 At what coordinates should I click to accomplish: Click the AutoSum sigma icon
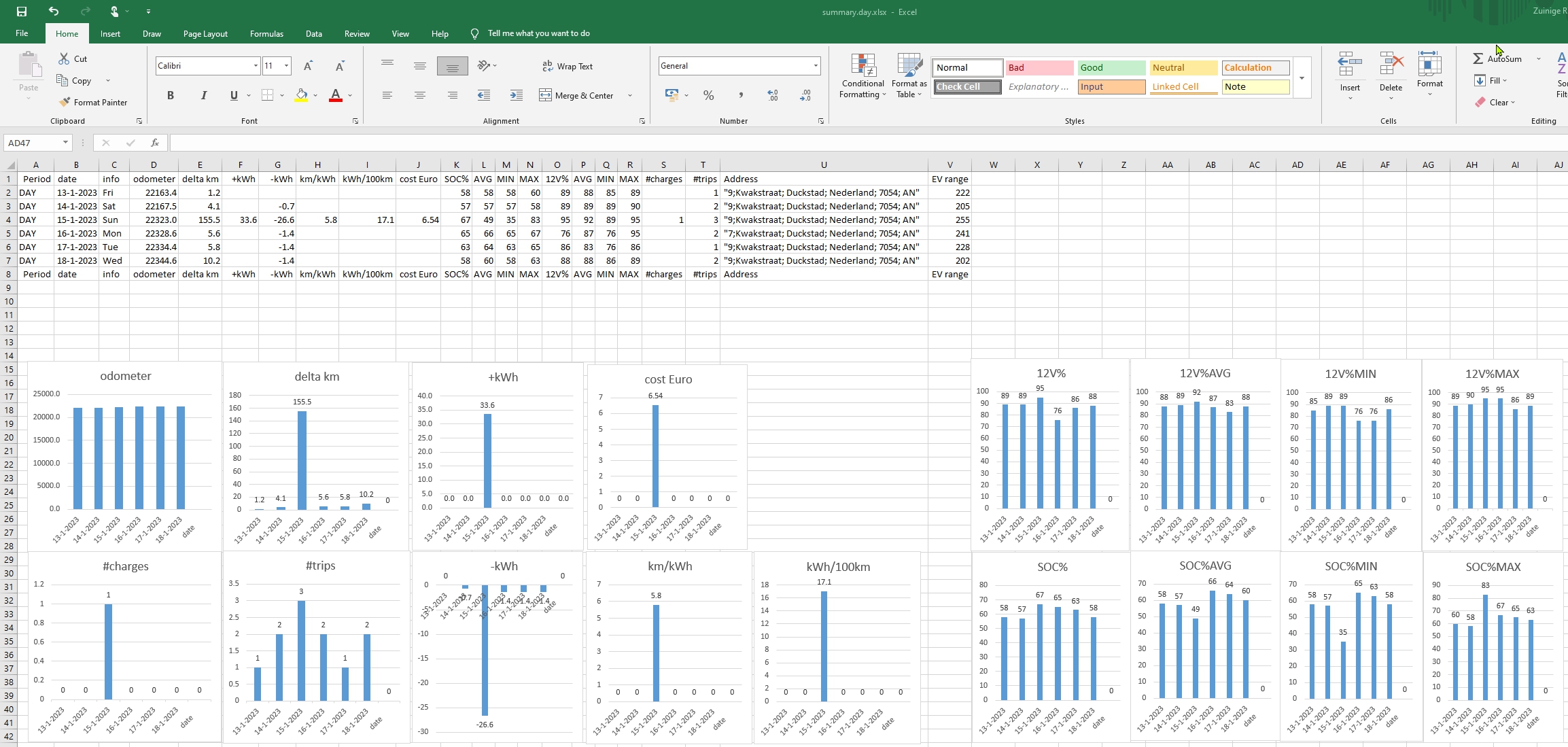point(1478,59)
